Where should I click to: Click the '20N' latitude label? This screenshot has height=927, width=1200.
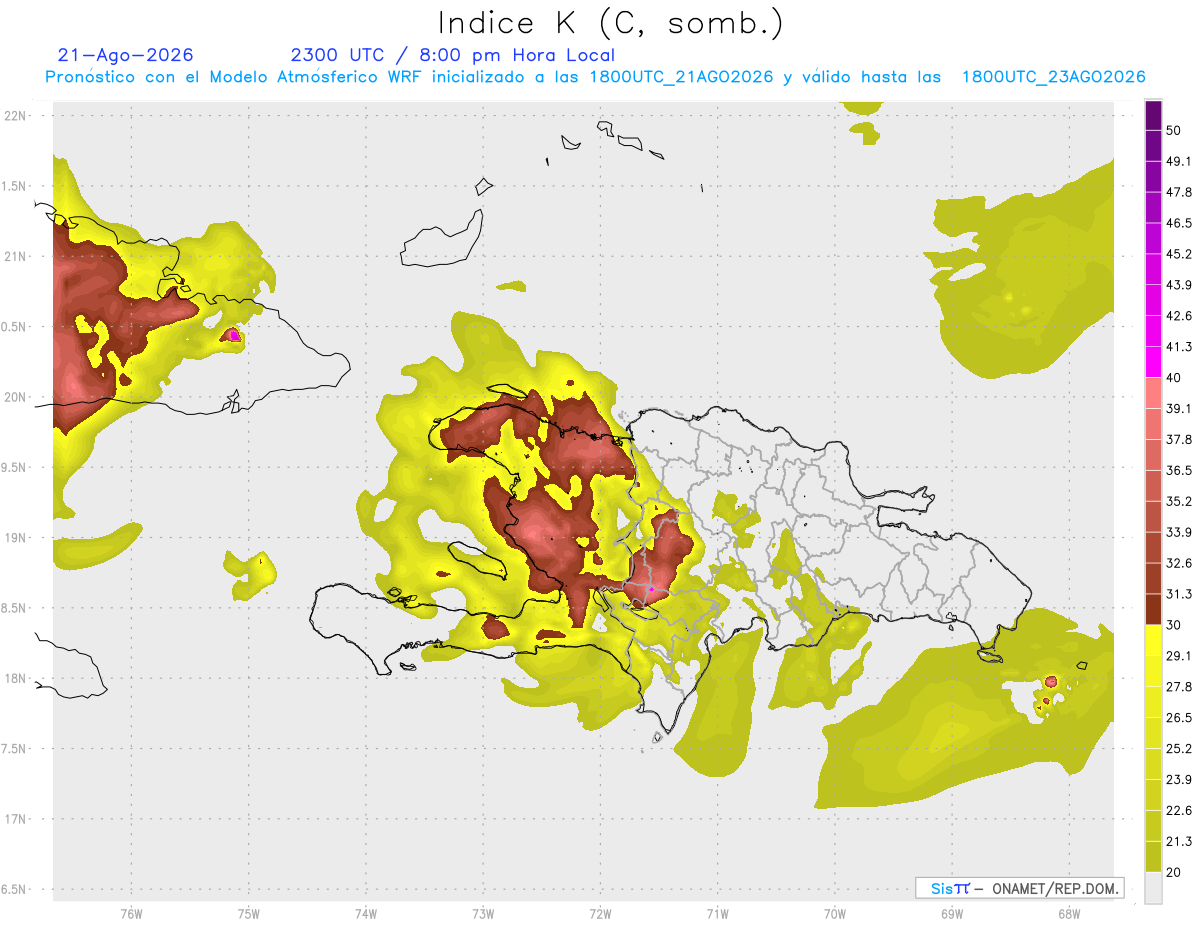click(x=15, y=397)
